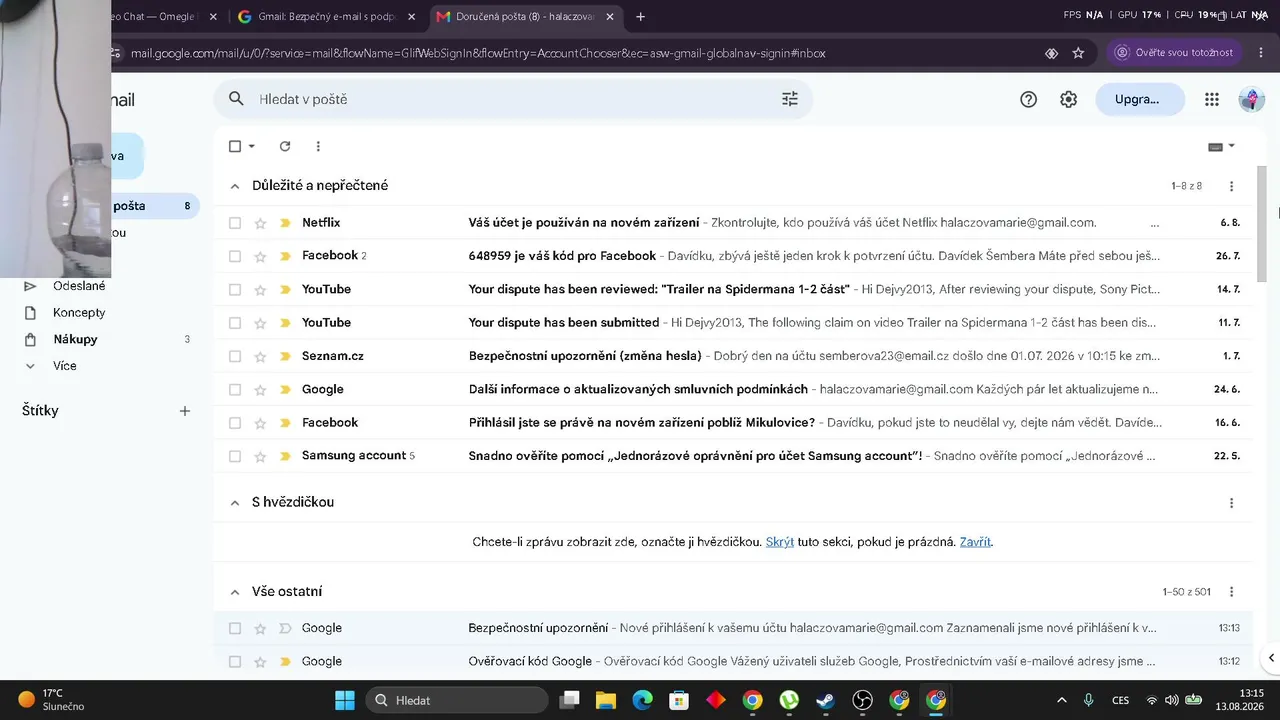Open options for Vše ostatní section
Image resolution: width=1280 pixels, height=720 pixels.
pos(1231,592)
